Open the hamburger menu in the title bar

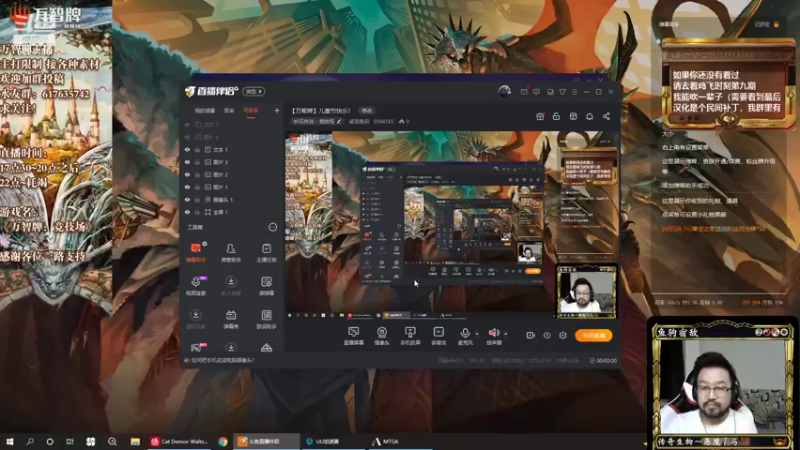pyautogui.click(x=574, y=92)
